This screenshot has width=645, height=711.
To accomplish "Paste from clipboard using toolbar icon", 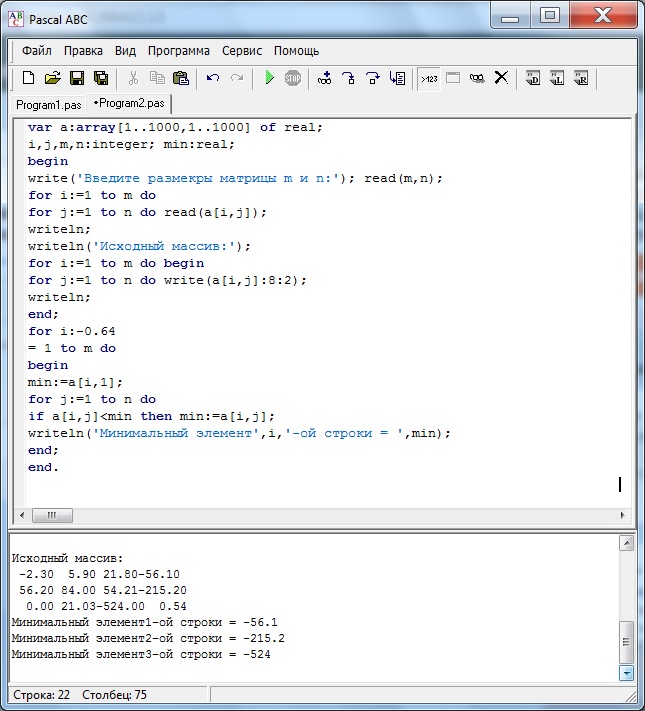I will tap(181, 78).
